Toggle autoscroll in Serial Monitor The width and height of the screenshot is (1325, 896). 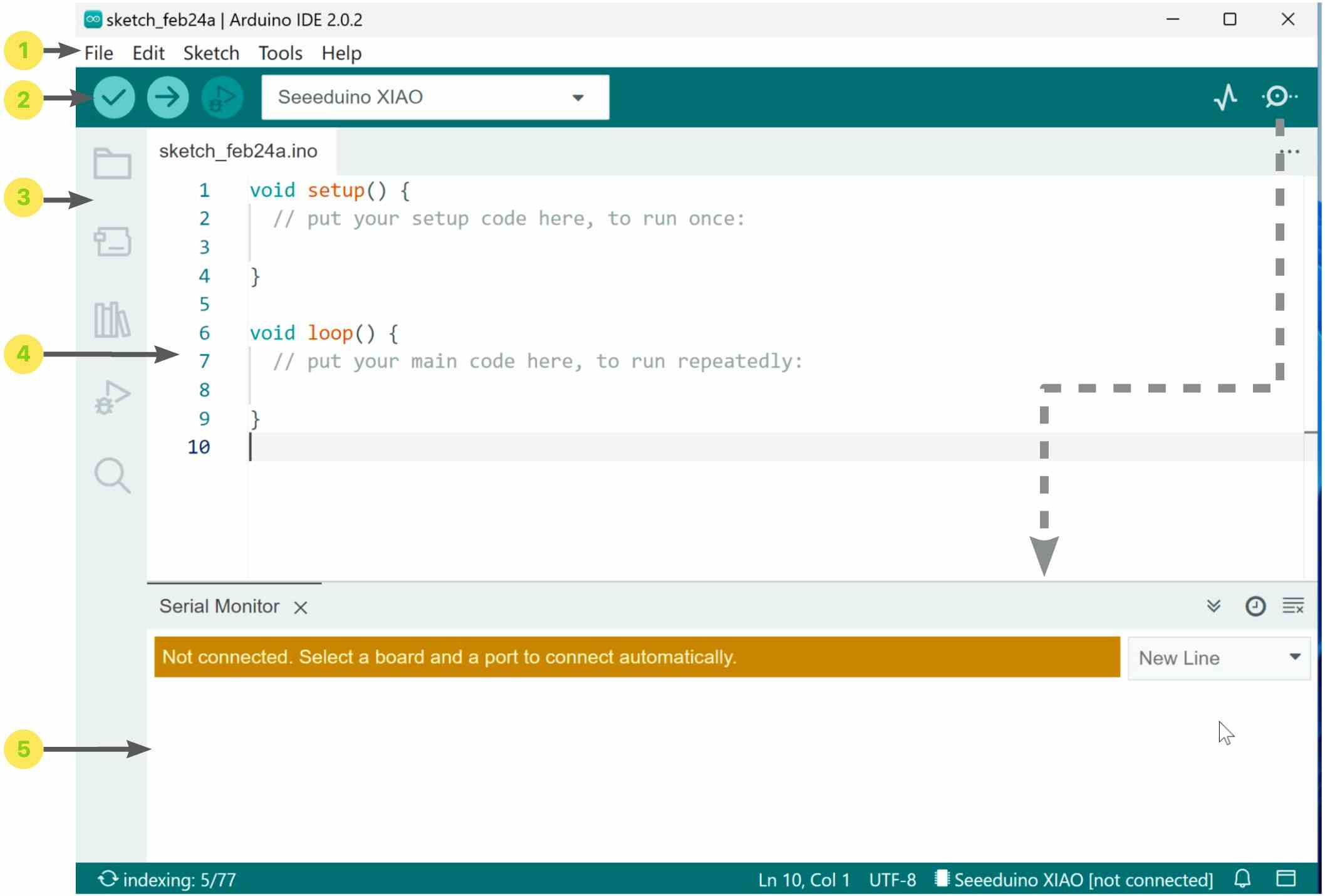coord(1213,606)
